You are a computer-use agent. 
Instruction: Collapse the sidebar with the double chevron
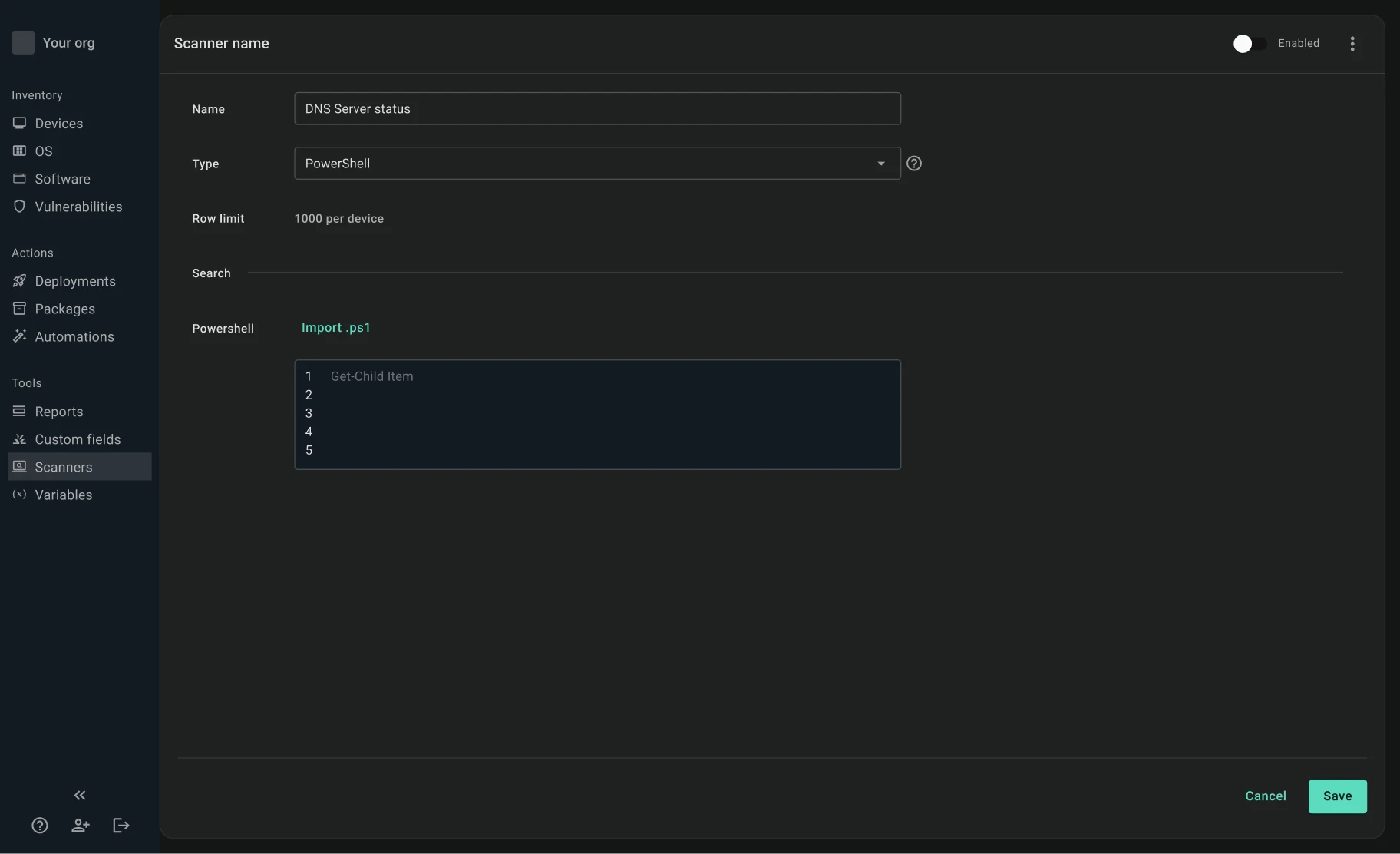click(80, 795)
